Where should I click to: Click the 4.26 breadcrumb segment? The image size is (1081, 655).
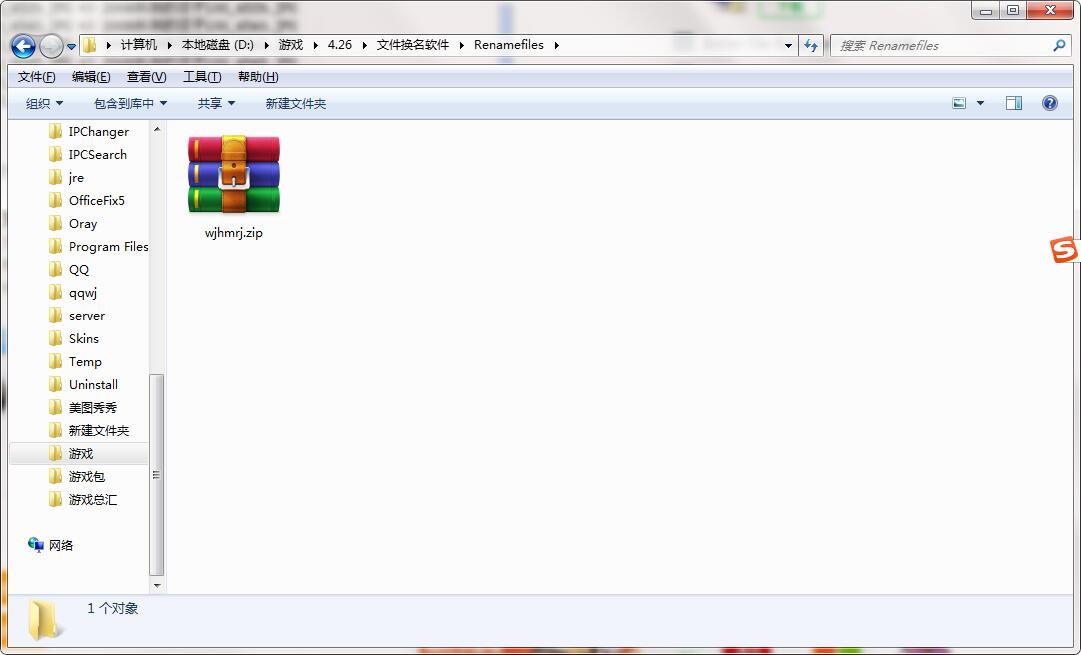pyautogui.click(x=339, y=45)
